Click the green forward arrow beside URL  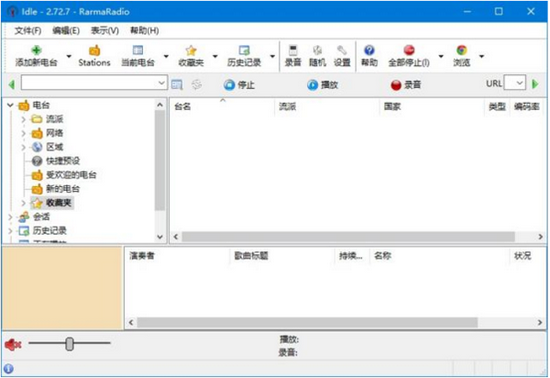(x=535, y=84)
